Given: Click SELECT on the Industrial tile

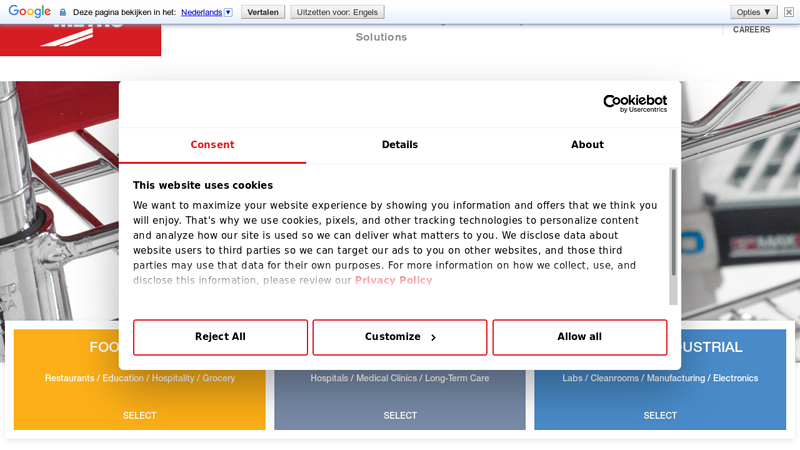Looking at the screenshot, I should [660, 415].
